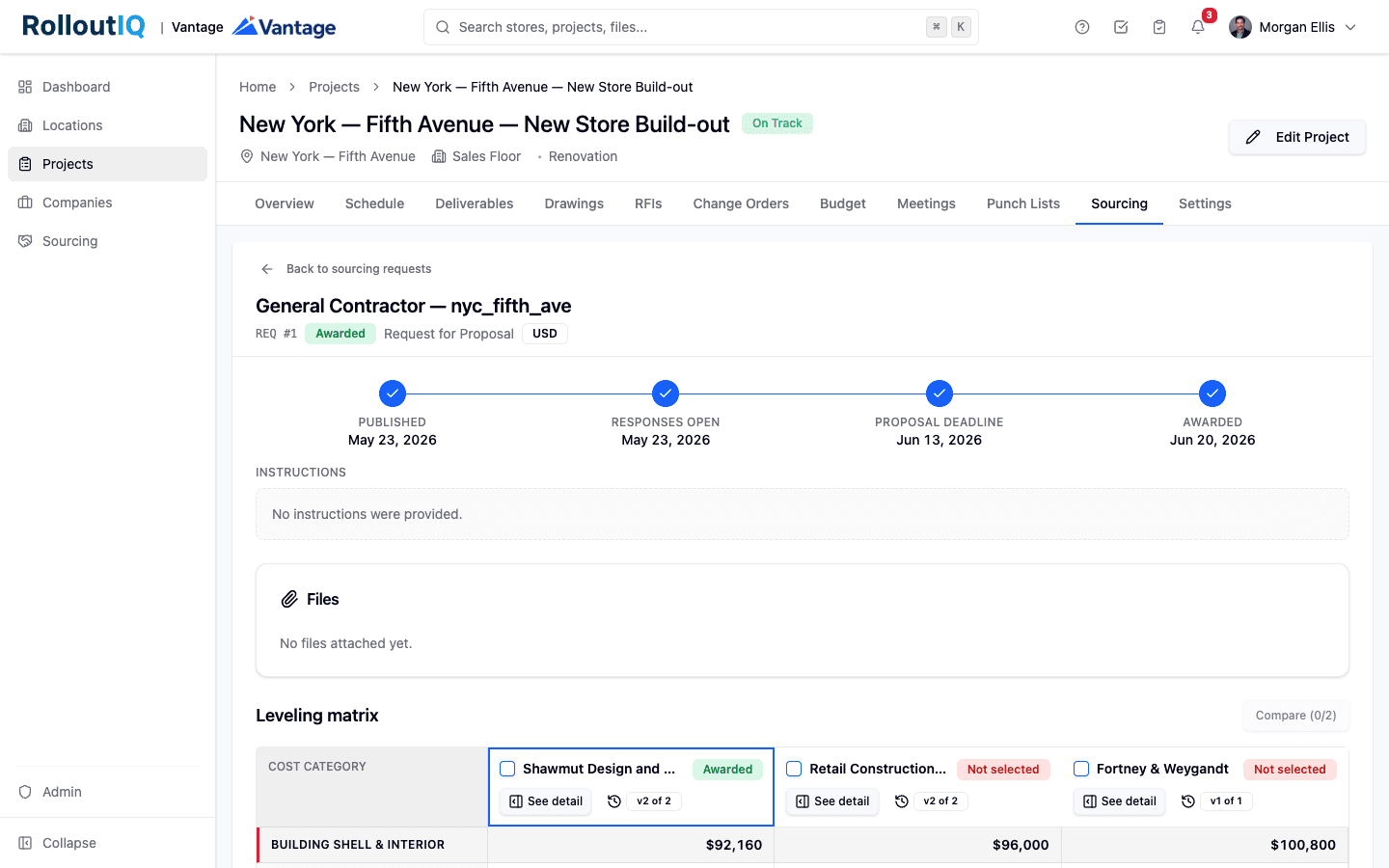The height and width of the screenshot is (868, 1389).
Task: Collapse the sidebar
Action: pos(107,843)
